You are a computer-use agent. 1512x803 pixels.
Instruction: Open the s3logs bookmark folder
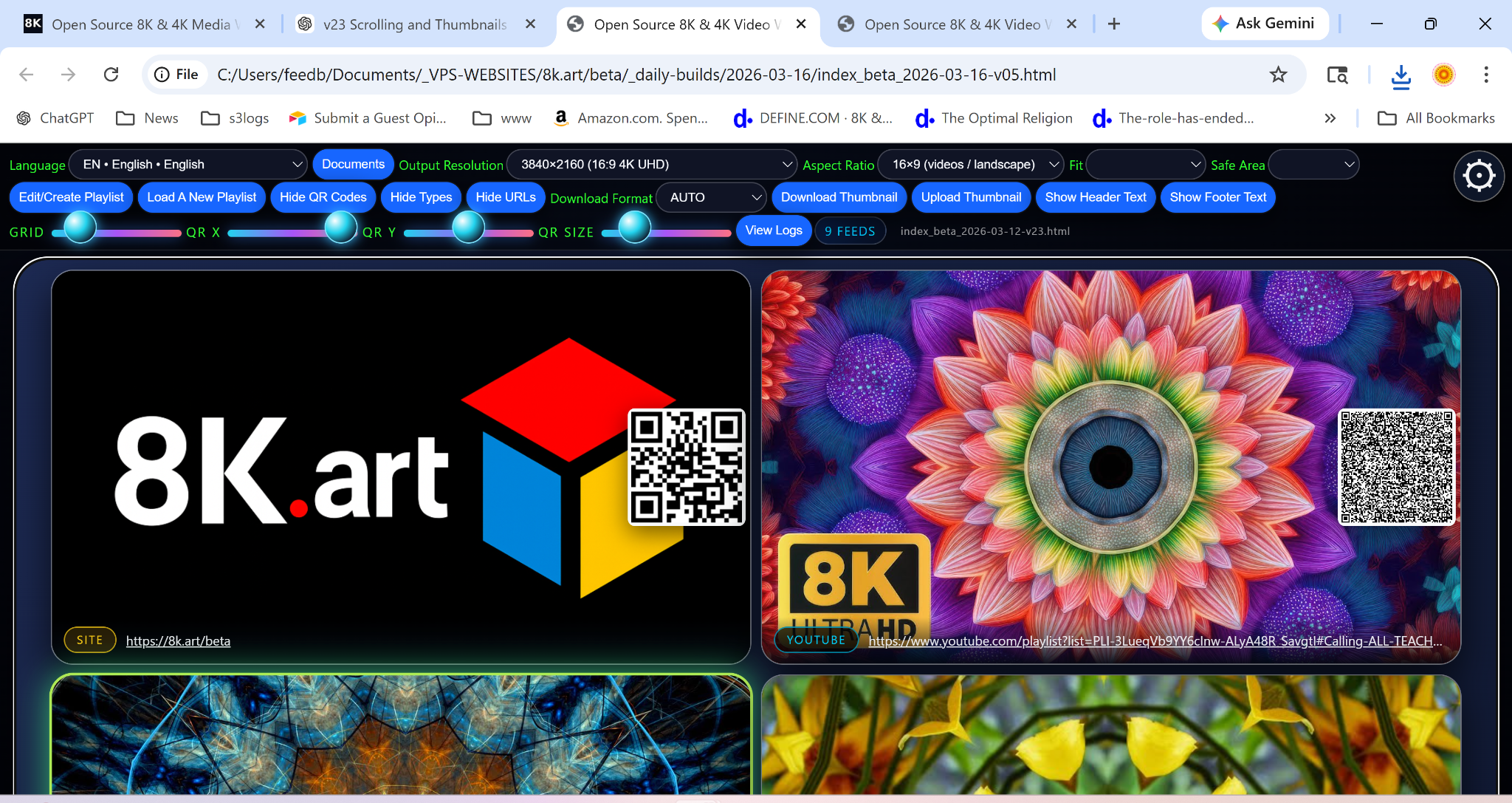click(x=235, y=118)
